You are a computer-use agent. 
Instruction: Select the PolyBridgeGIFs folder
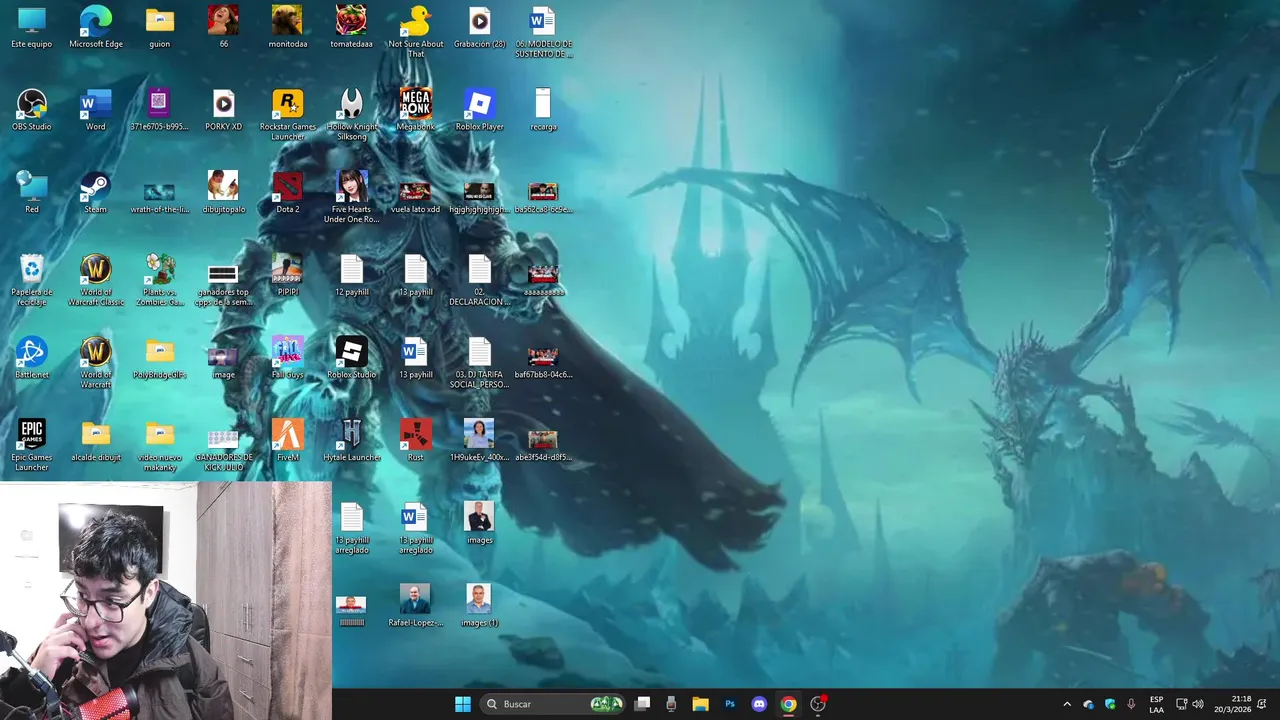pos(160,358)
